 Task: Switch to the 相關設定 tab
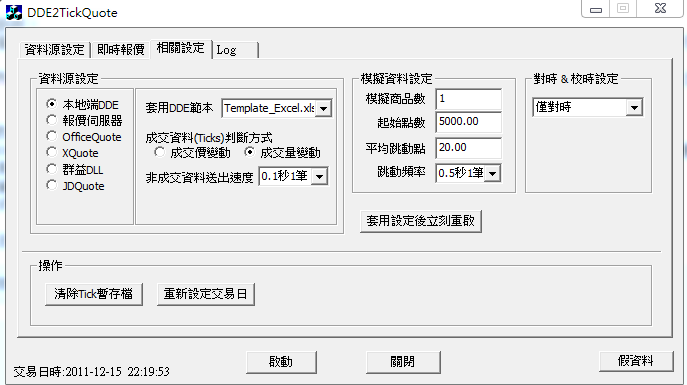[181, 48]
